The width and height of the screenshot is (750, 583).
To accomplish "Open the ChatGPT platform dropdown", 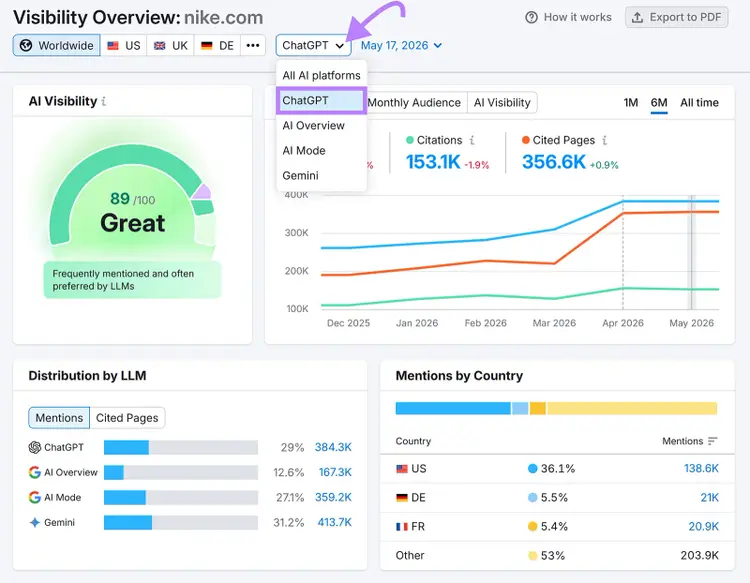I will pyautogui.click(x=313, y=45).
